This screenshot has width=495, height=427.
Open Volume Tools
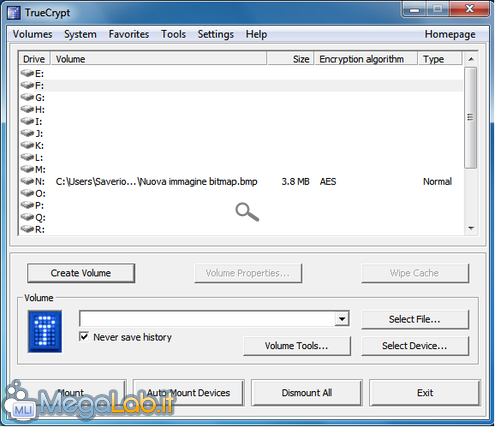(297, 346)
